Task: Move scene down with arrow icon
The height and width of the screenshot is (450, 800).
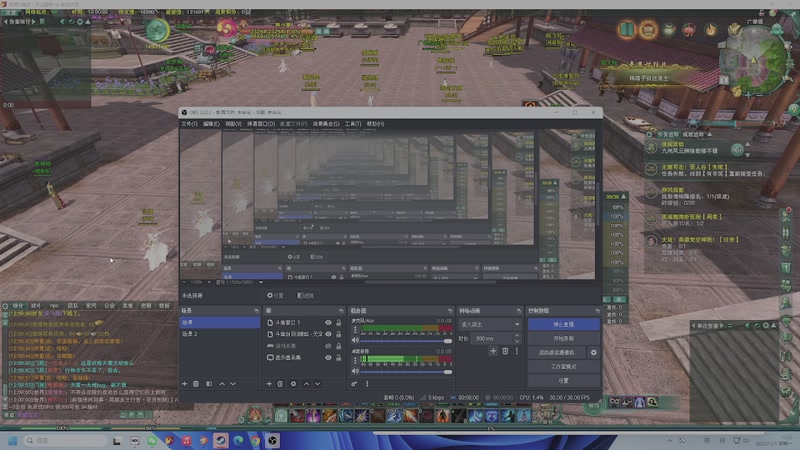Action: click(233, 384)
